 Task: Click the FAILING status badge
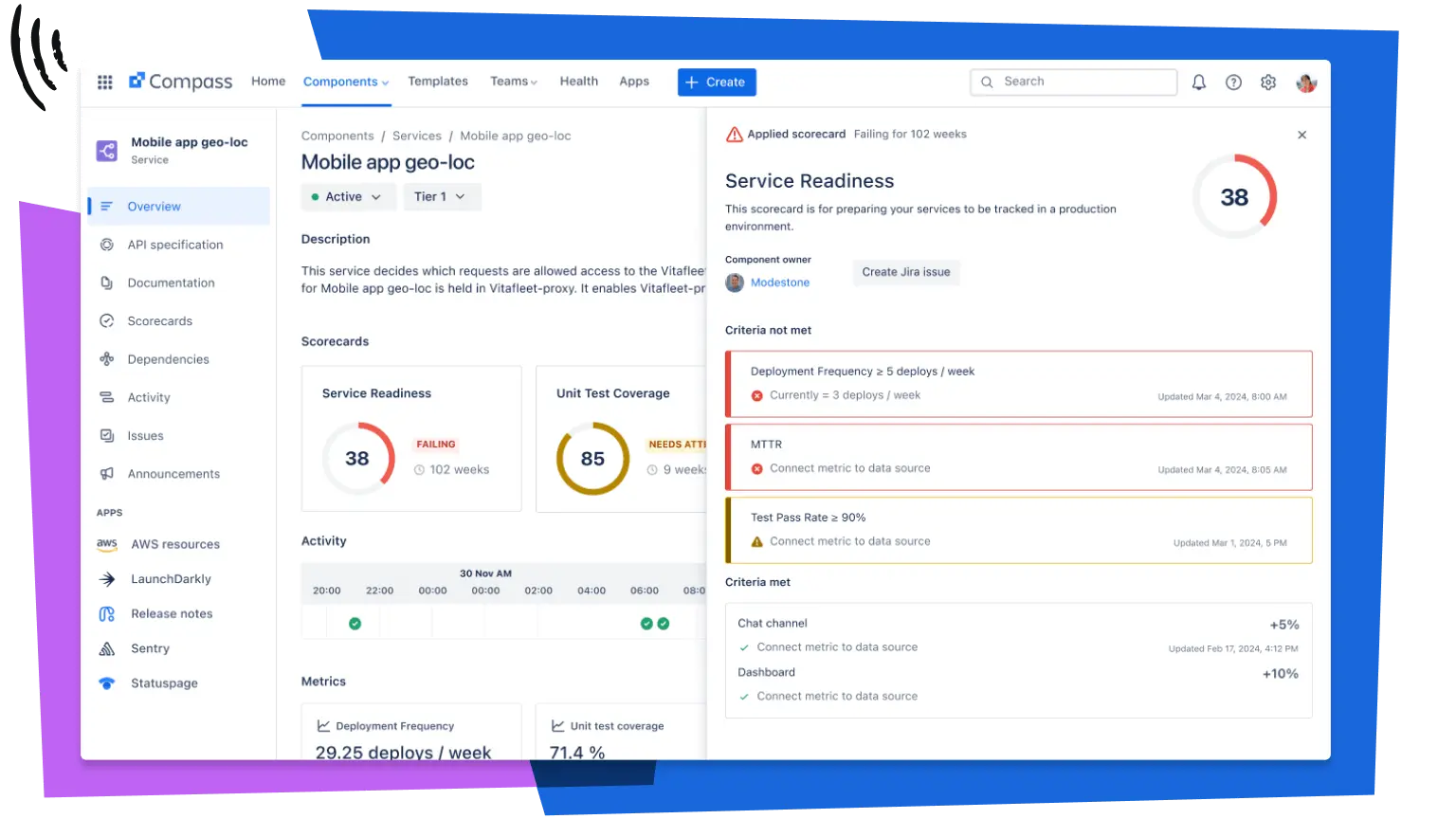(x=436, y=445)
